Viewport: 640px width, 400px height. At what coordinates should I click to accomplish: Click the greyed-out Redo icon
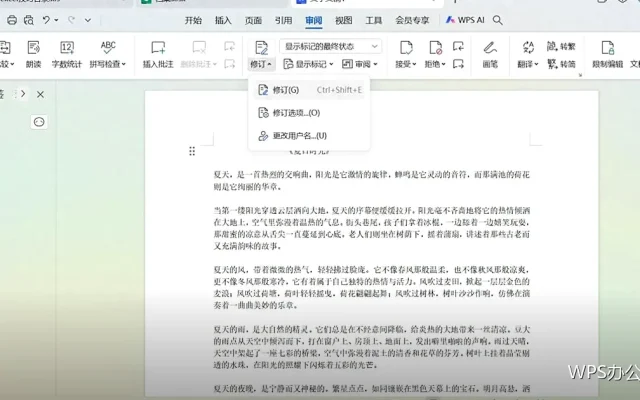click(71, 20)
